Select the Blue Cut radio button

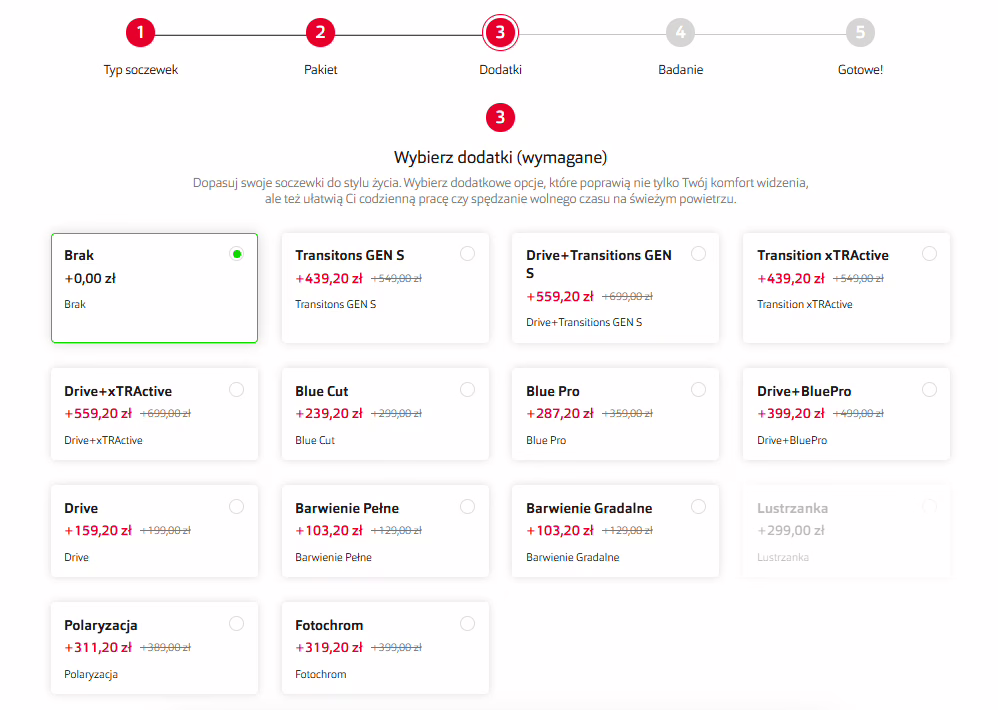click(x=467, y=390)
